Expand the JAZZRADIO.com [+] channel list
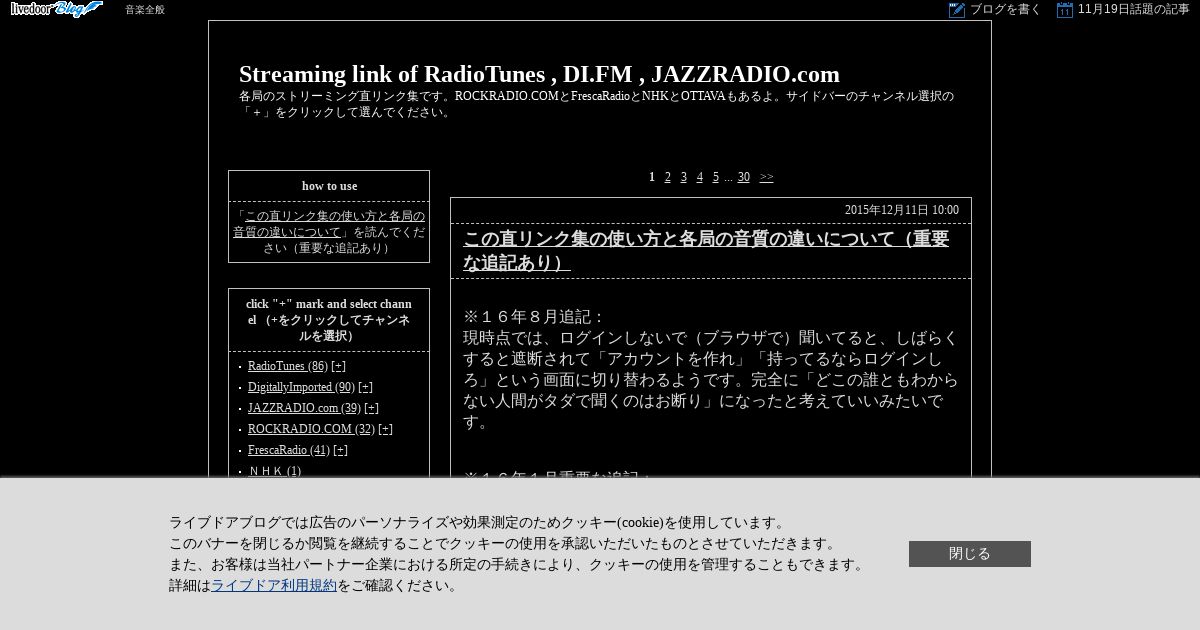The height and width of the screenshot is (630, 1200). point(371,408)
